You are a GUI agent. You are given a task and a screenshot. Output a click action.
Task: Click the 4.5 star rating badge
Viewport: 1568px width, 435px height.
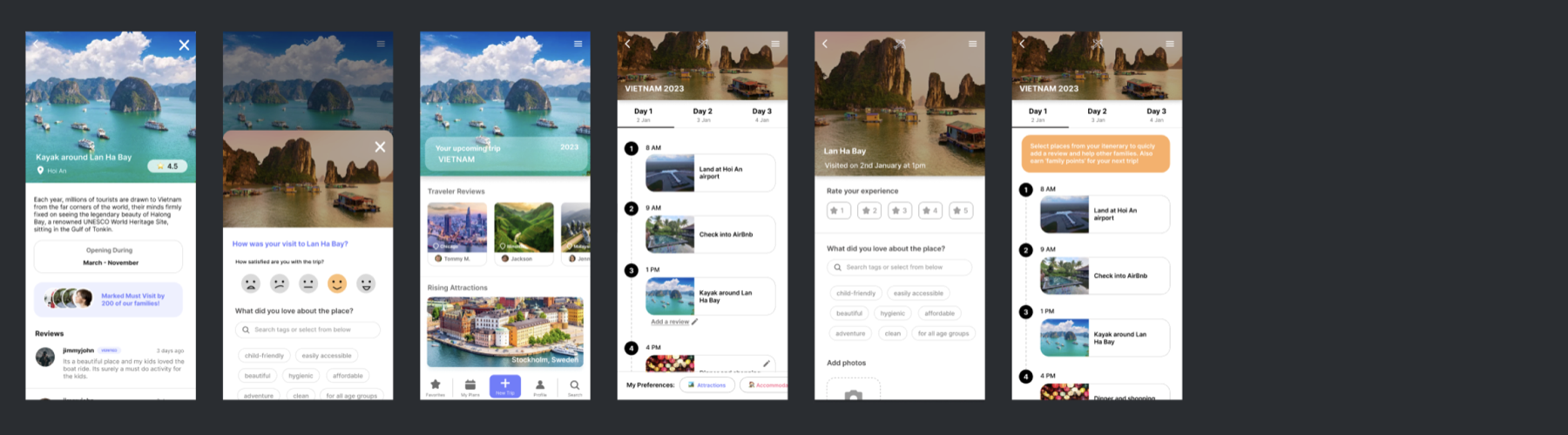(x=167, y=166)
